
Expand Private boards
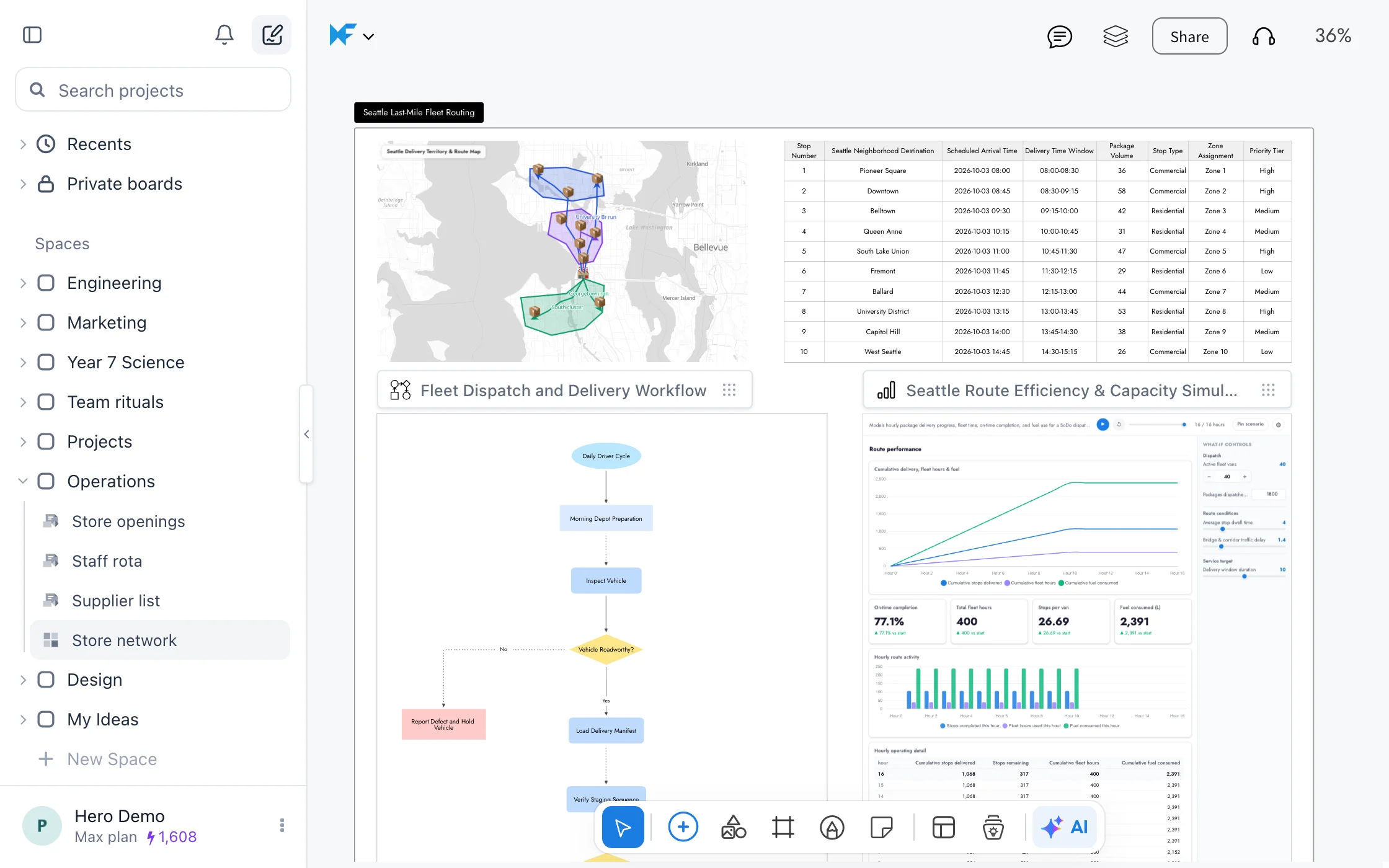(23, 184)
